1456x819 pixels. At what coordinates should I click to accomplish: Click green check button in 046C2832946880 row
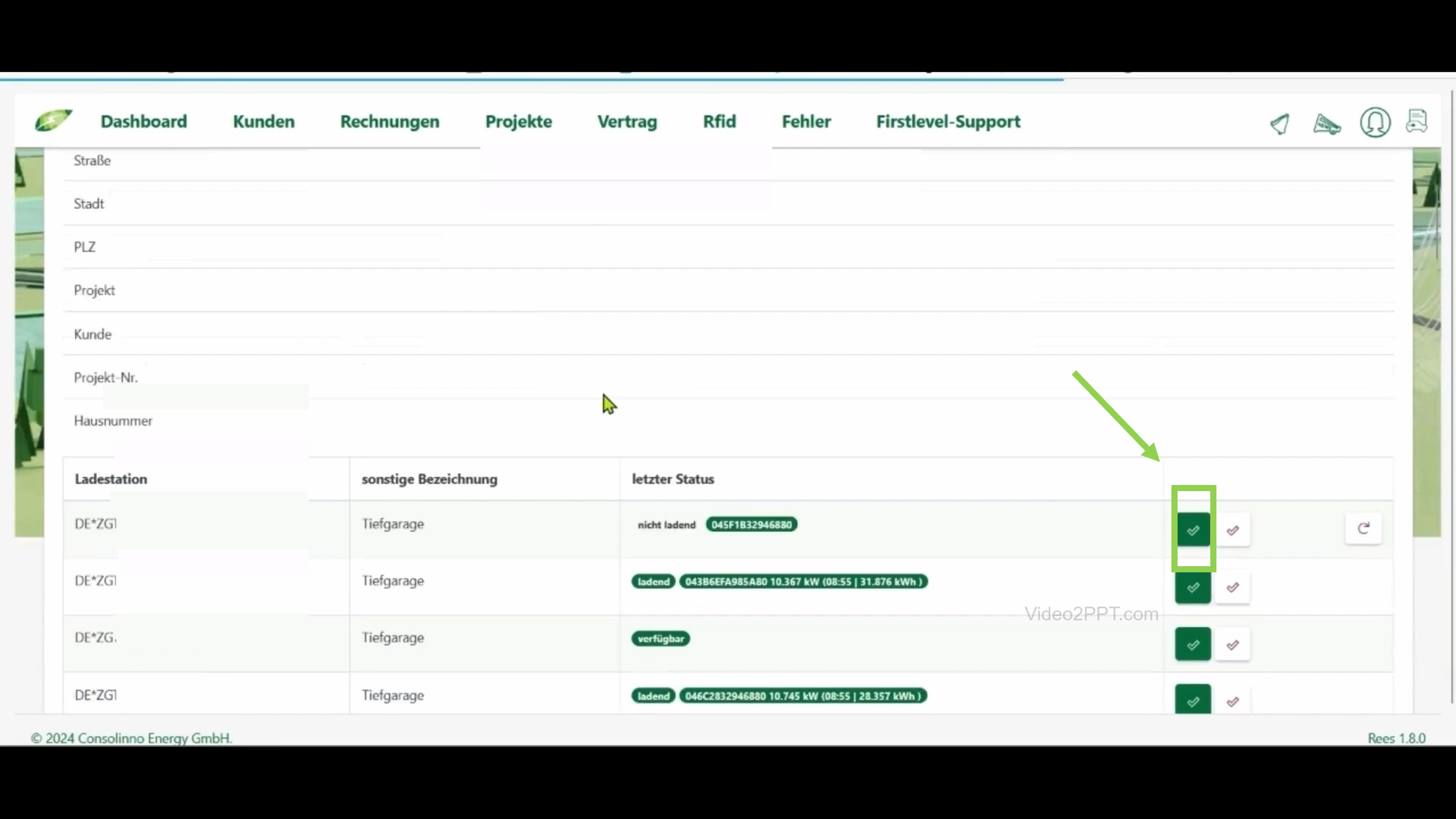pyautogui.click(x=1193, y=699)
